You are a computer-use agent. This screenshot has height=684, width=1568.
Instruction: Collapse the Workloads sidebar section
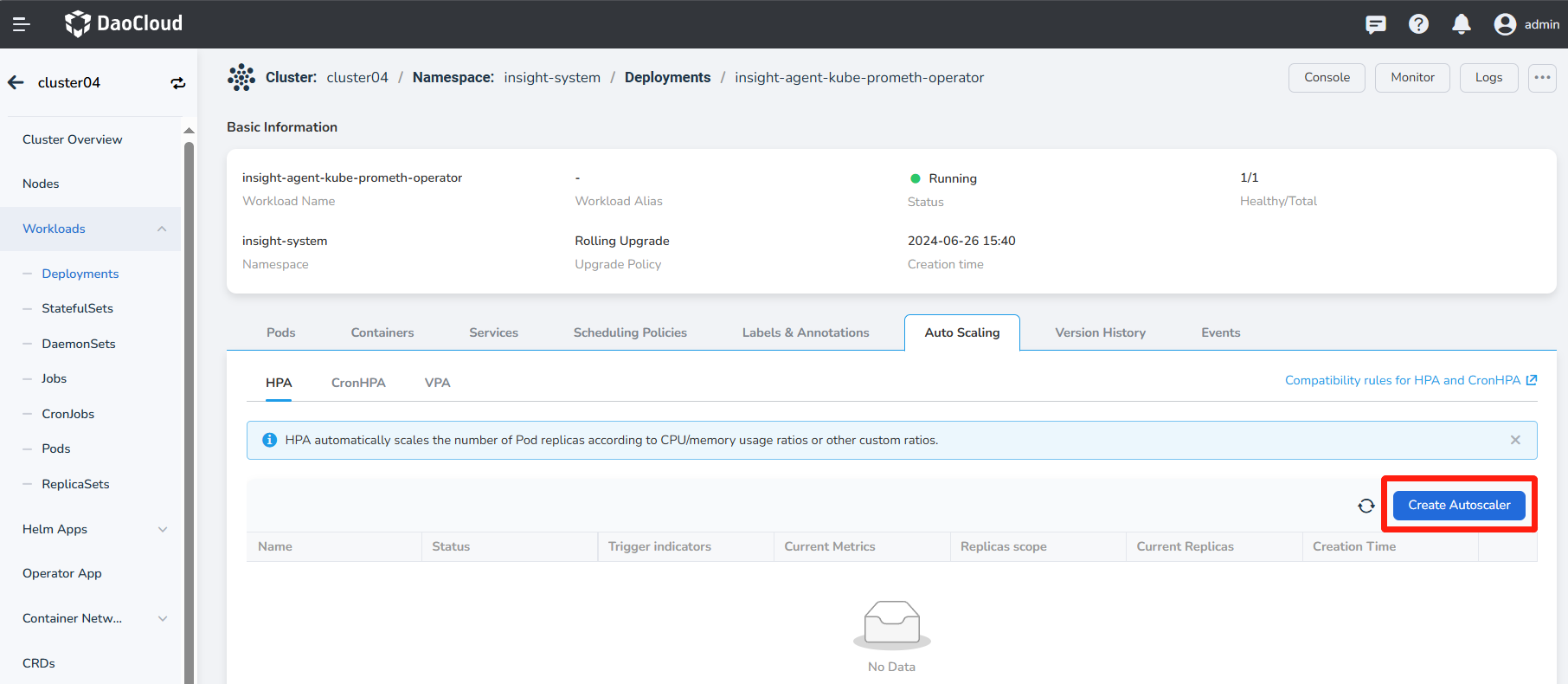click(x=162, y=229)
